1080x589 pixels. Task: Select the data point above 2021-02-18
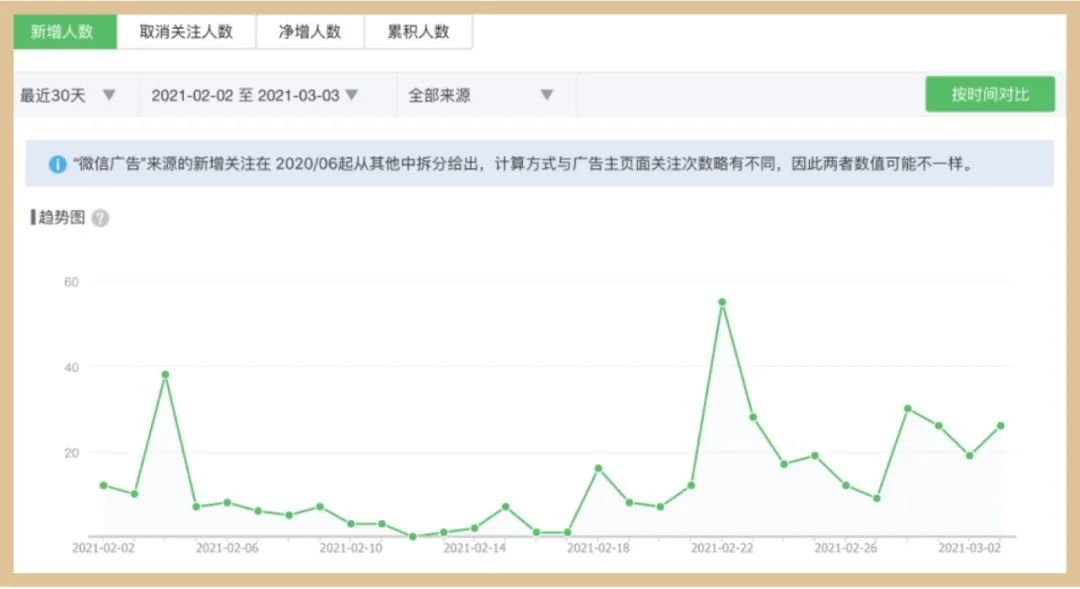click(x=596, y=466)
